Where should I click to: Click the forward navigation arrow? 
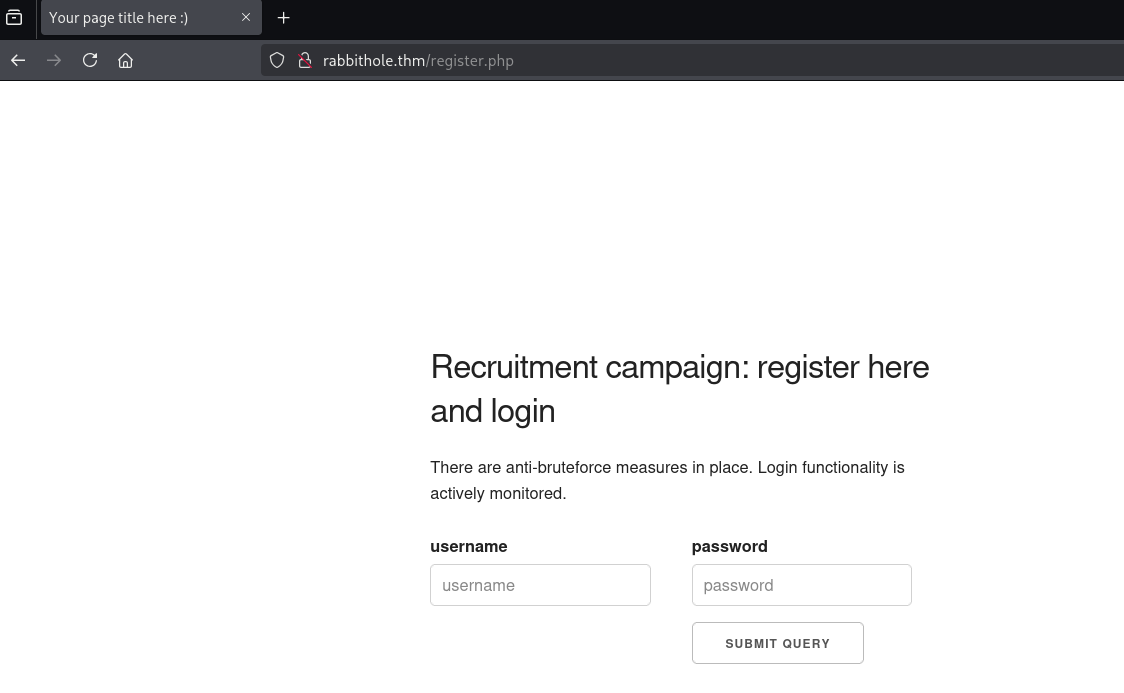(x=54, y=60)
